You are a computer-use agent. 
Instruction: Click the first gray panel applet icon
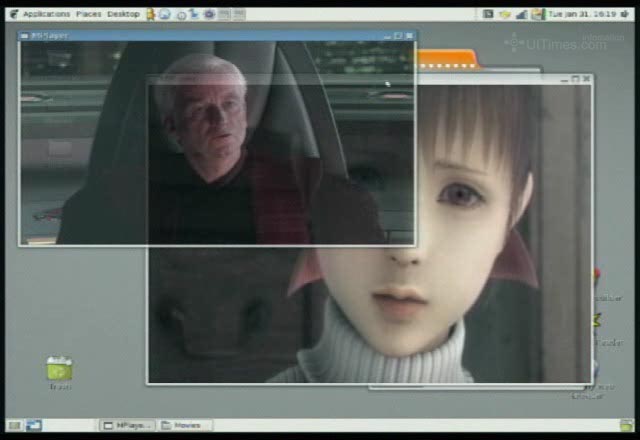pyautogui.click(x=224, y=14)
